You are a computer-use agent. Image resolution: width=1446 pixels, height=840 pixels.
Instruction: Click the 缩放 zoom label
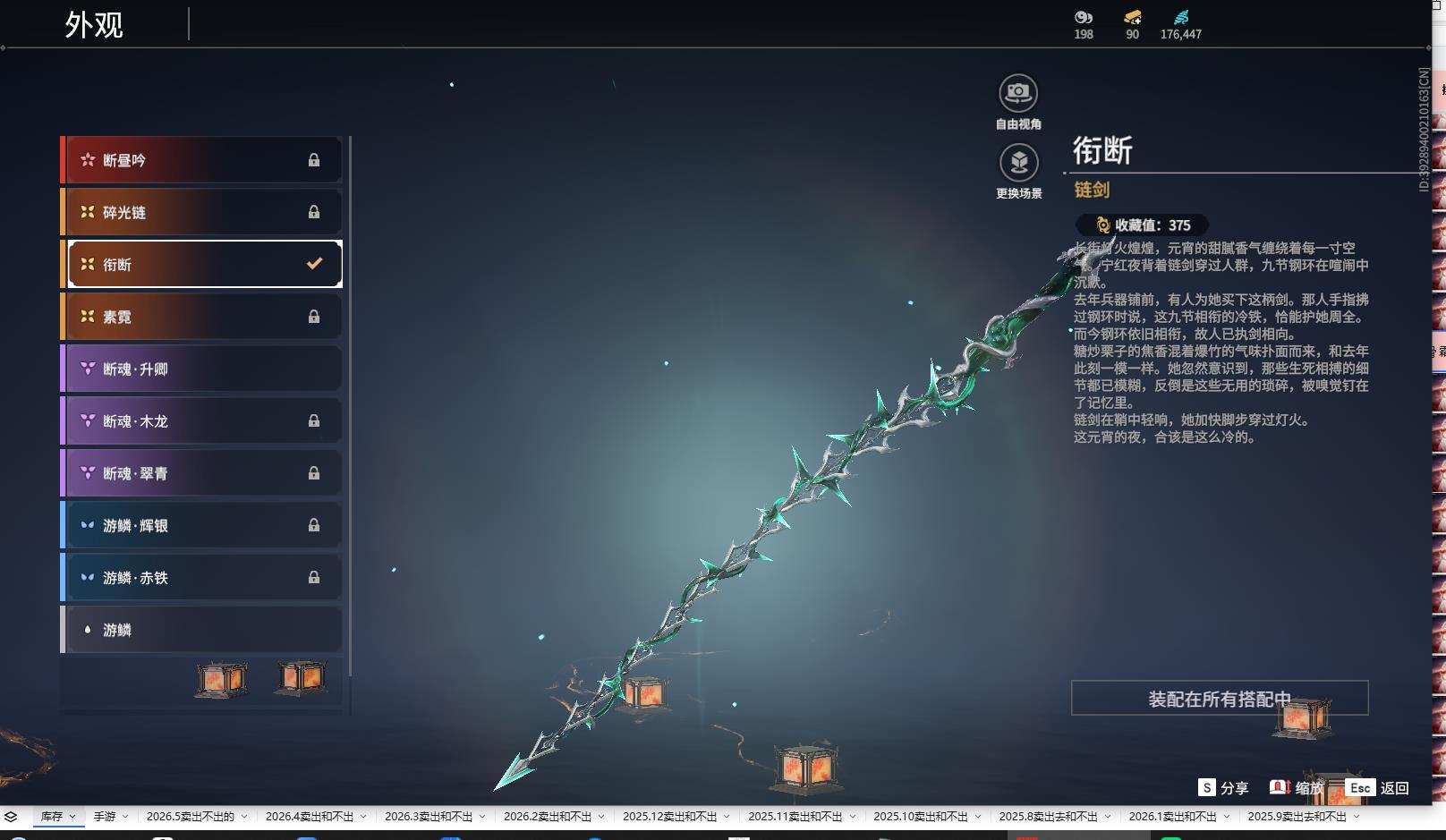point(1309,788)
